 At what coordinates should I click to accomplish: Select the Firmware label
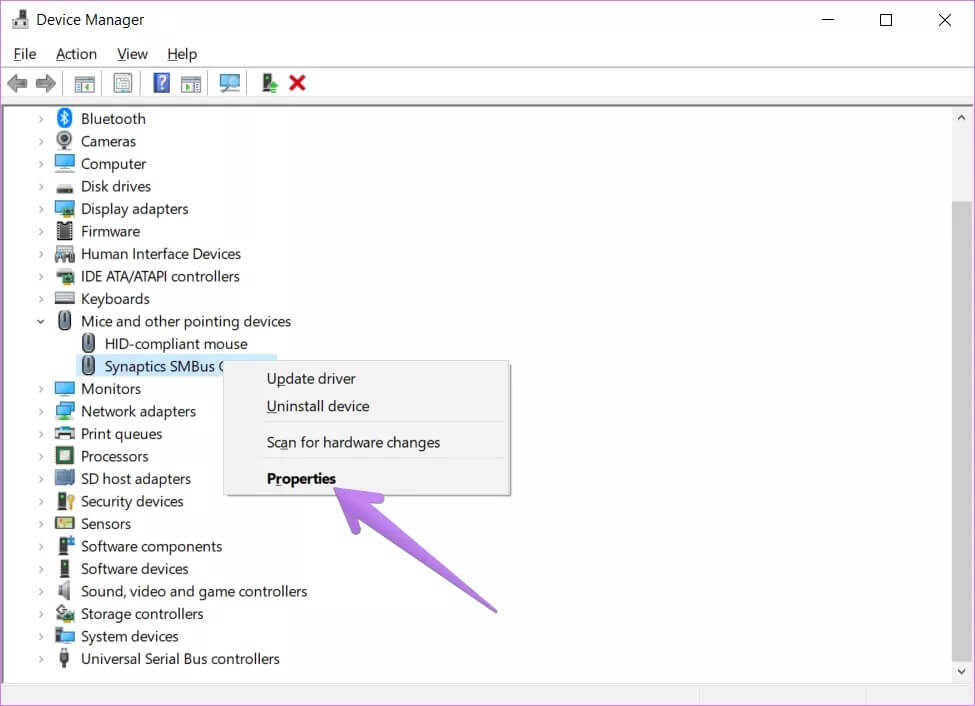click(x=110, y=231)
